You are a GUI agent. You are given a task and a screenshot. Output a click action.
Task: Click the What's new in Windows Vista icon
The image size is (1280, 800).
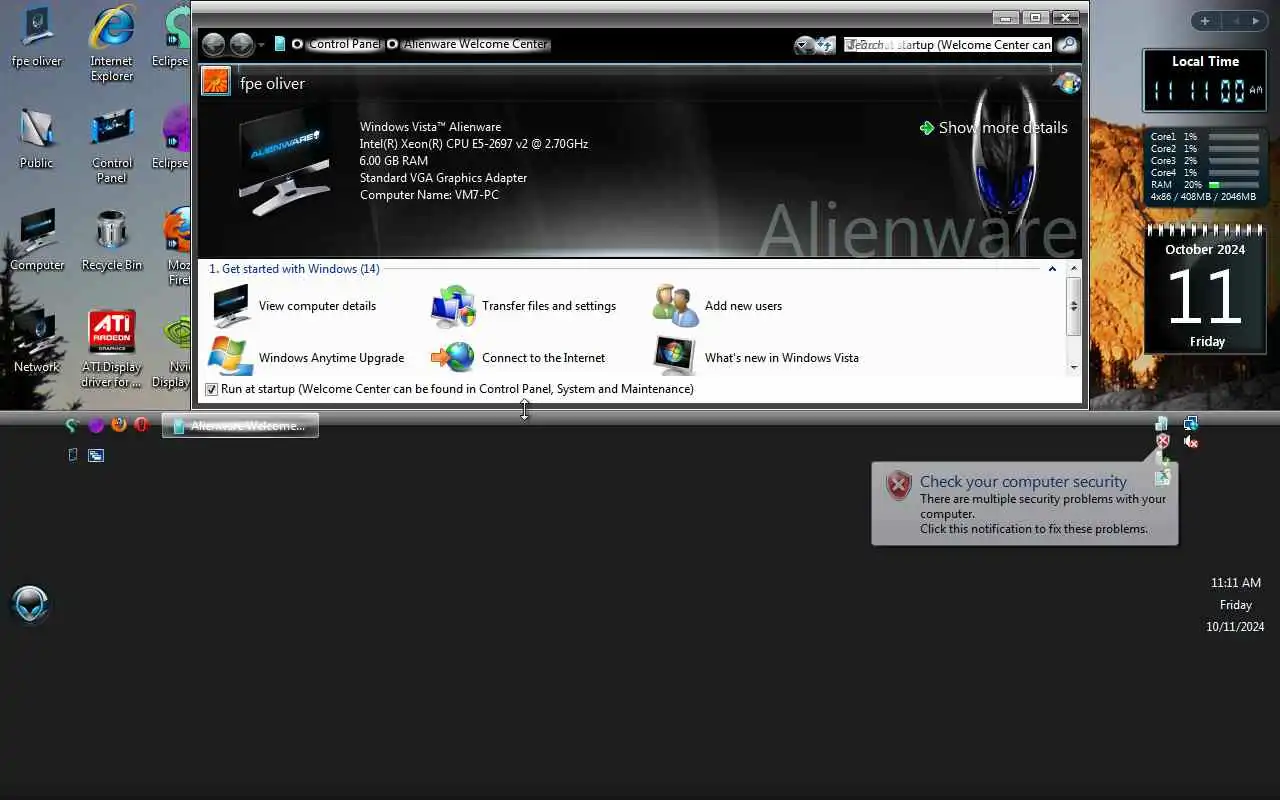(675, 357)
